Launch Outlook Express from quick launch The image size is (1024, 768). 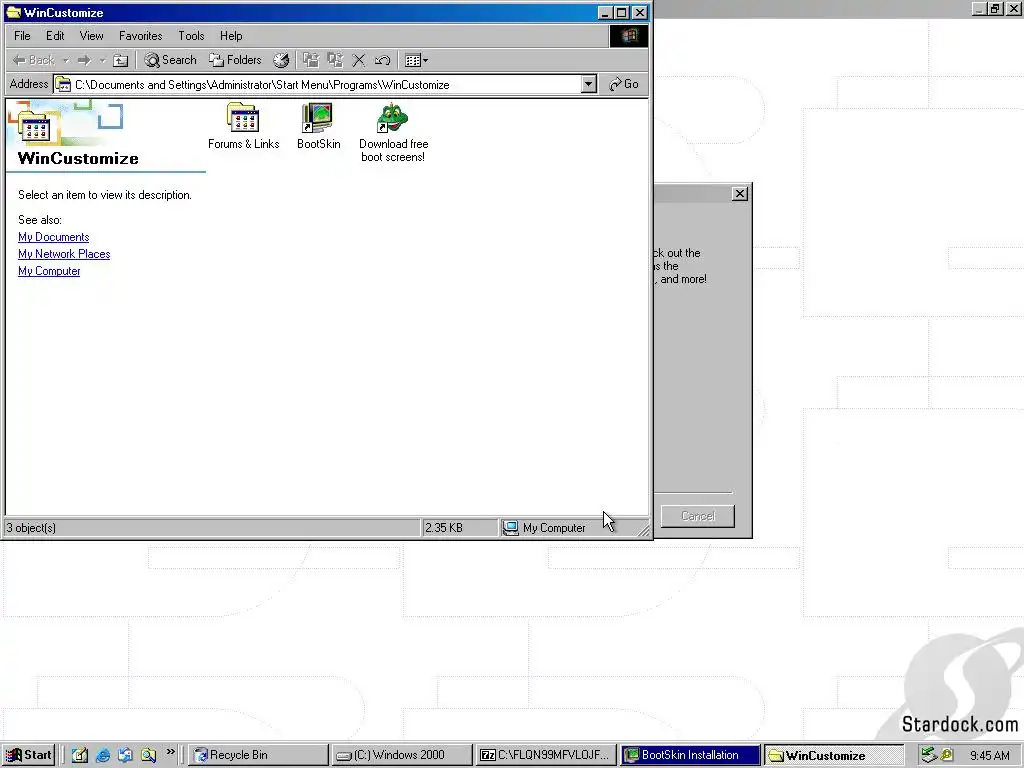pyautogui.click(x=125, y=755)
